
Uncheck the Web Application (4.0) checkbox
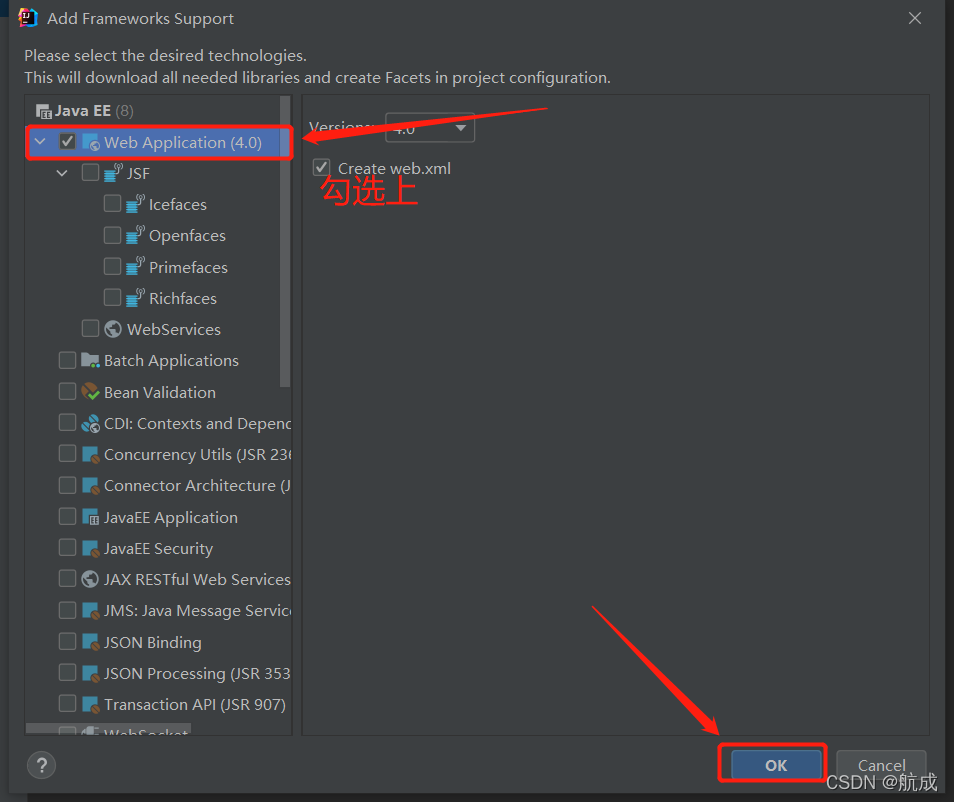click(68, 142)
